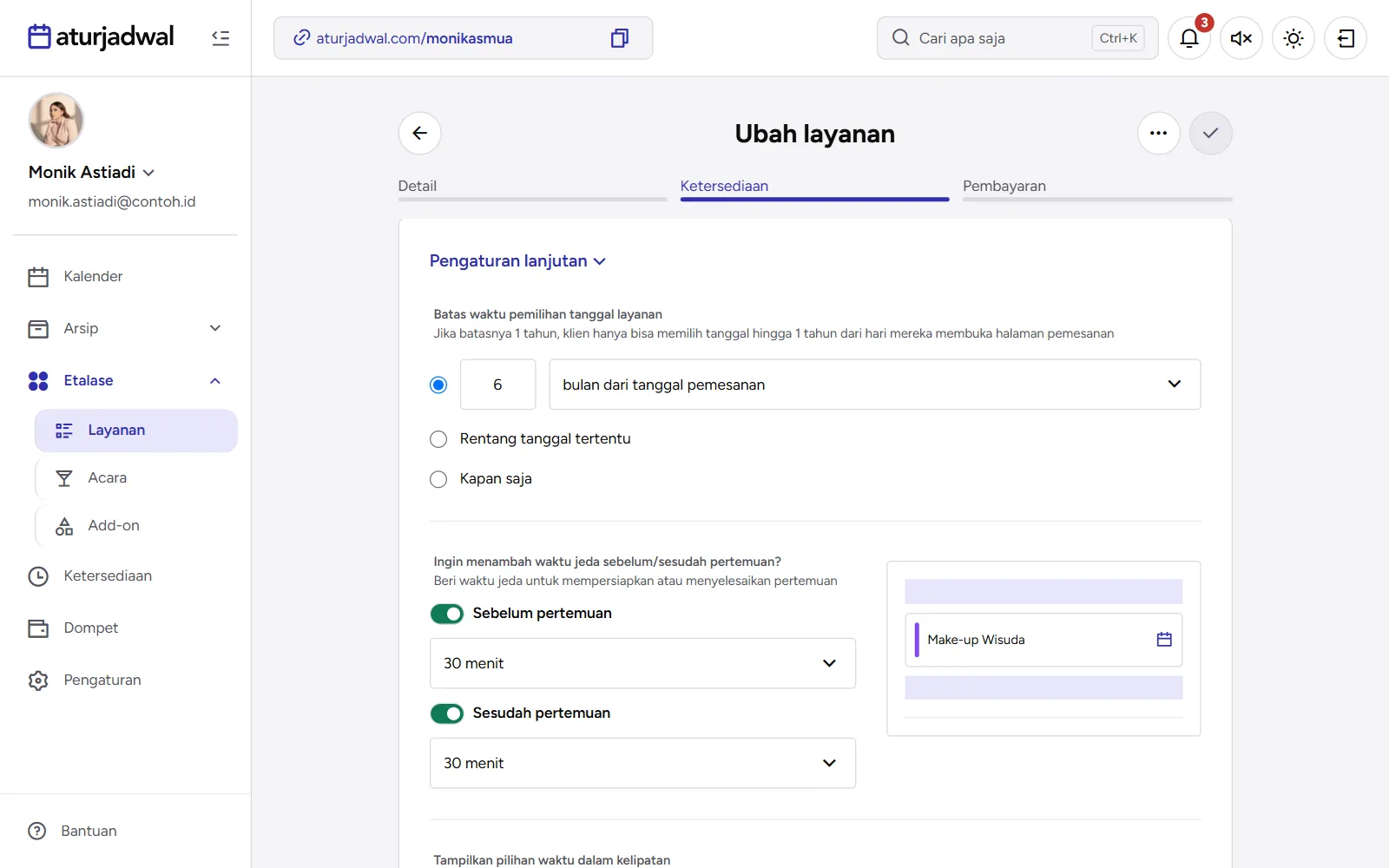Click Monik Astiadi's profile photo
1389x868 pixels.
56,121
